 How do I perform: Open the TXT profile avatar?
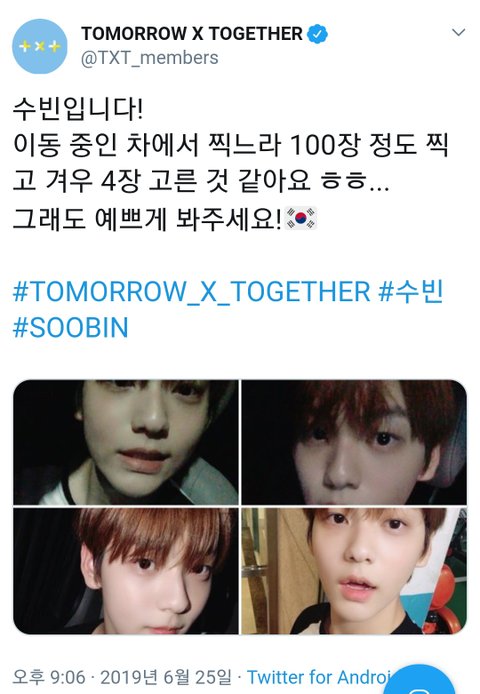(x=40, y=46)
